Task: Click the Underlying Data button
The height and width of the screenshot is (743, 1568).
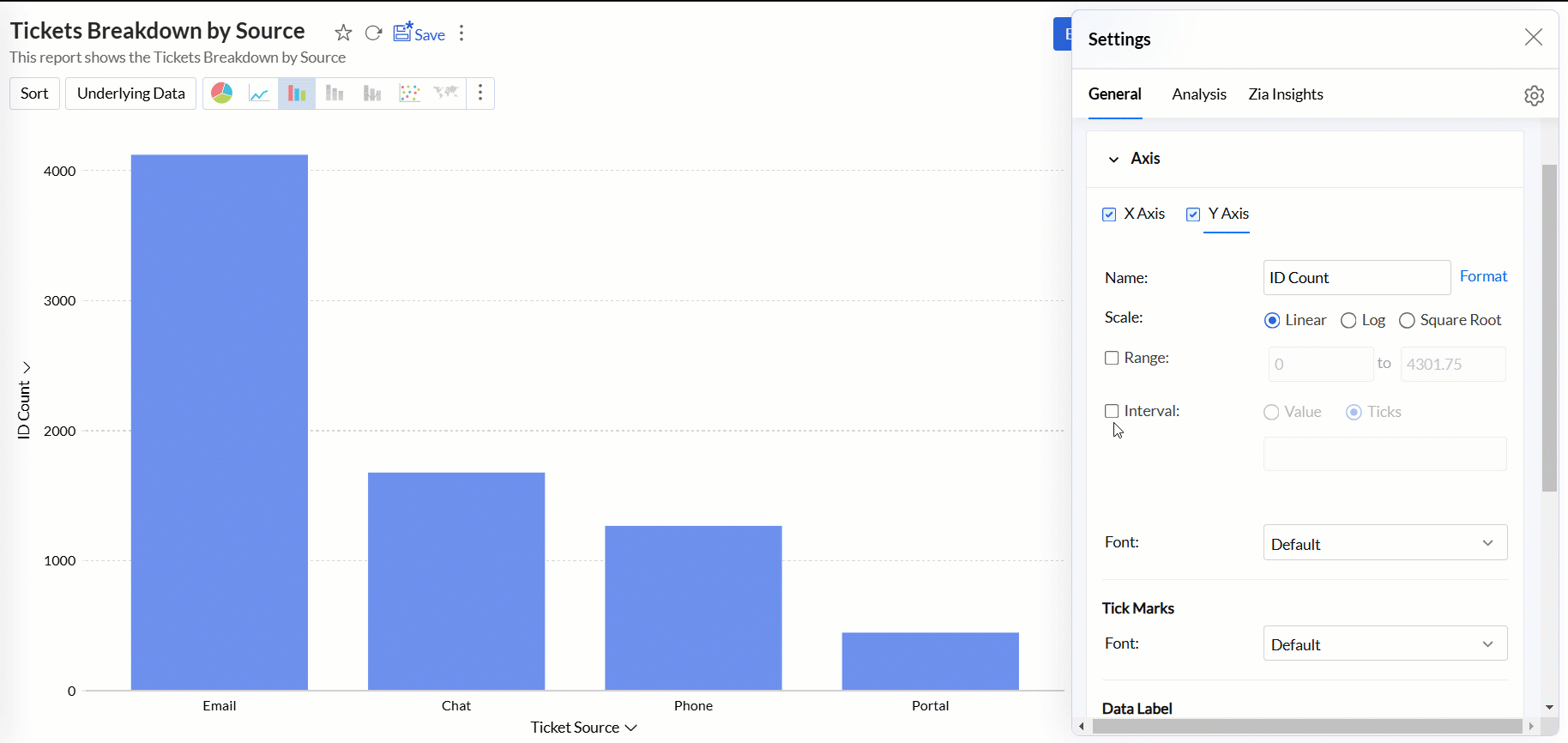Action: pyautogui.click(x=130, y=94)
